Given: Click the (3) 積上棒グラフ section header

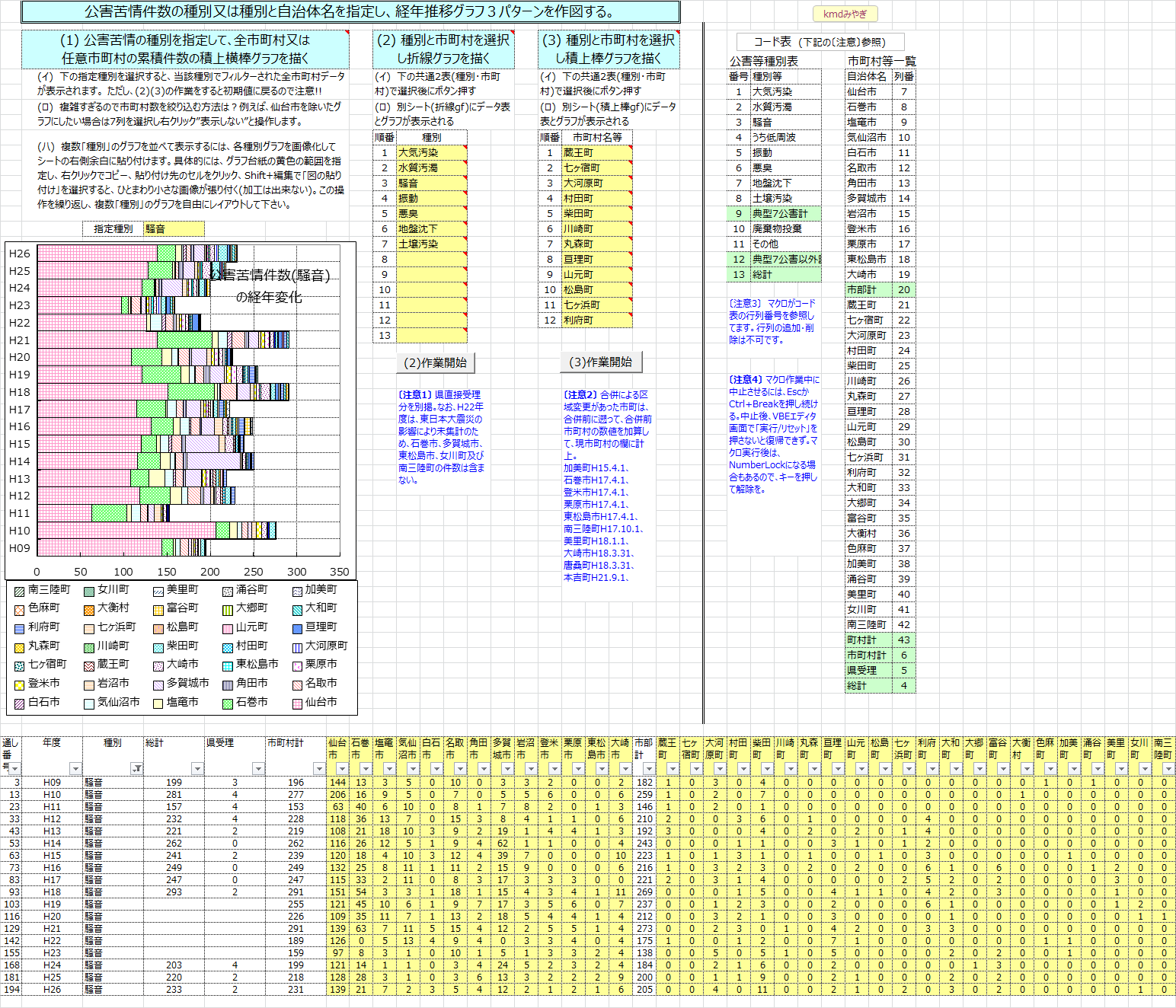Looking at the screenshot, I should 609,49.
